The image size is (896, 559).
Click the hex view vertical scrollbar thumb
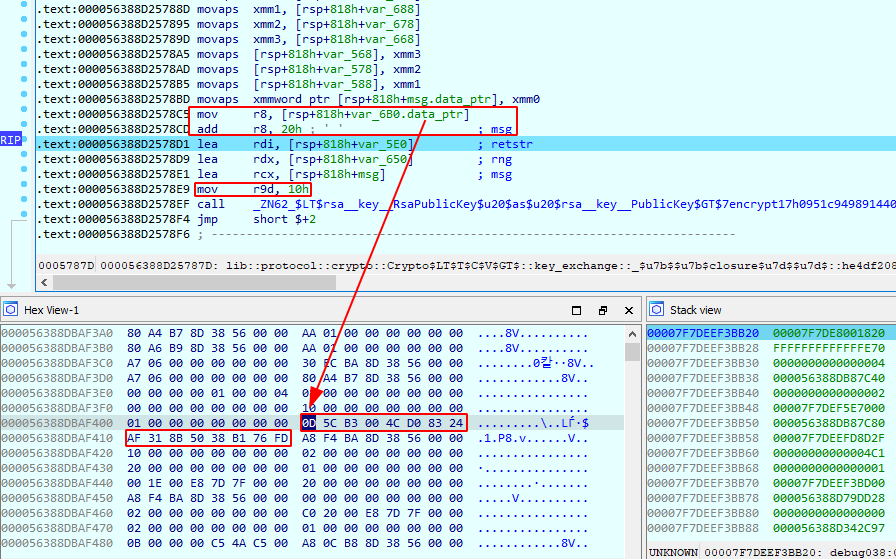(632, 352)
